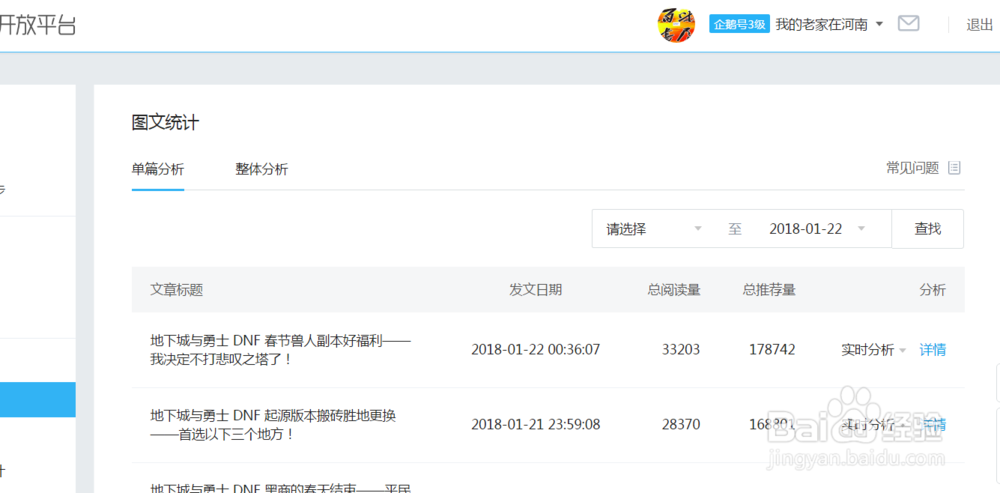Click the profile avatar picture
1000x493 pixels.
tap(676, 25)
